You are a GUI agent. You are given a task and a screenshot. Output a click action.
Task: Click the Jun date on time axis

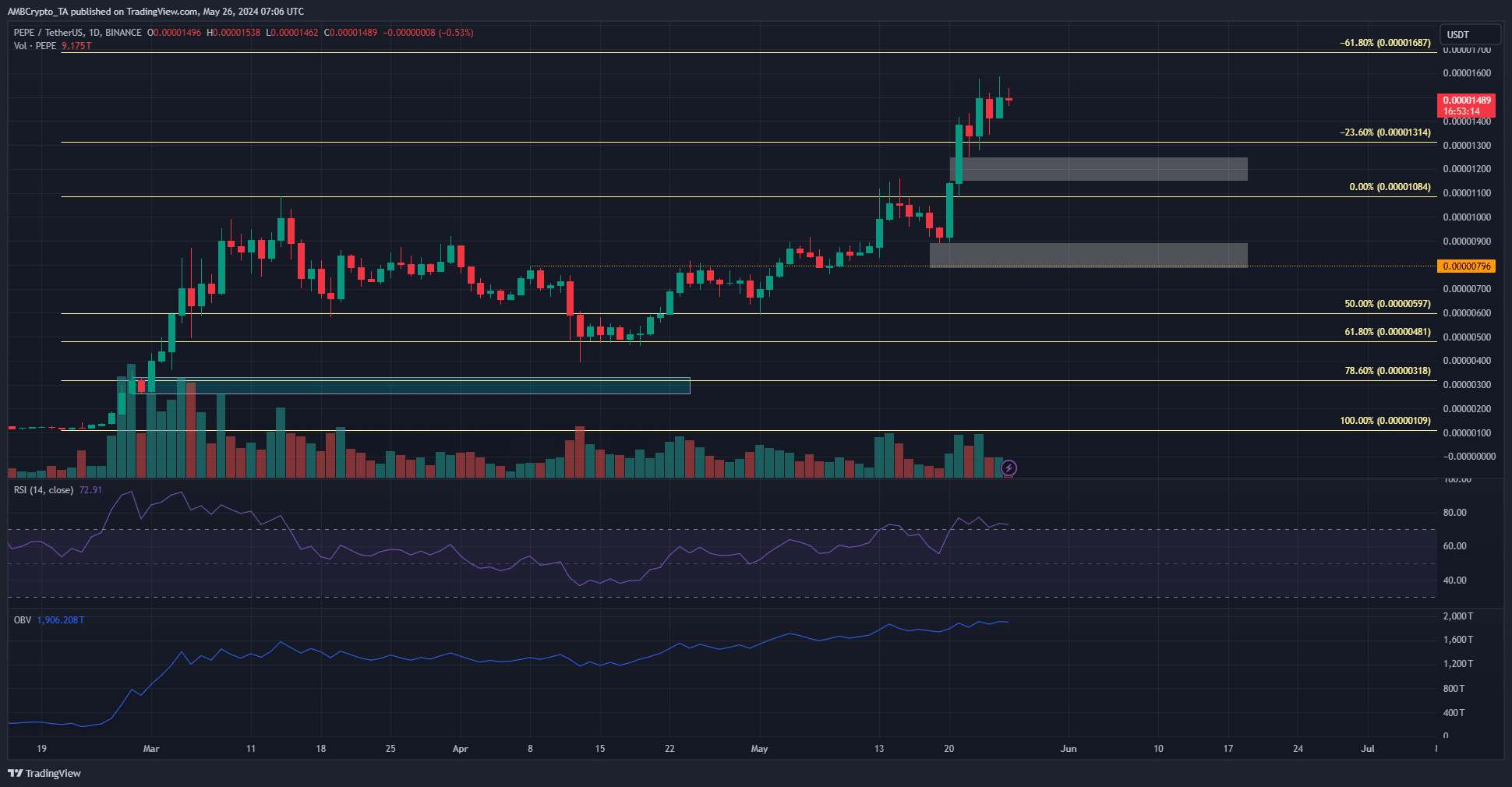click(1069, 749)
